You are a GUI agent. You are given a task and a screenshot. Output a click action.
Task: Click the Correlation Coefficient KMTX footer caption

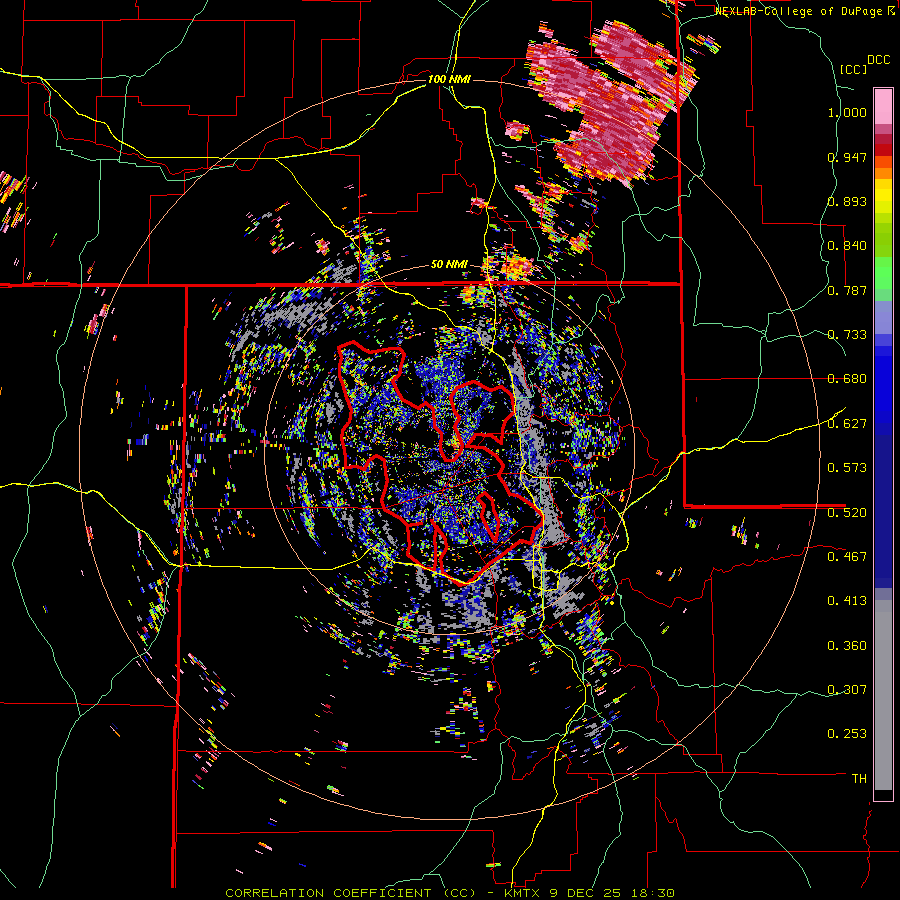(450, 893)
